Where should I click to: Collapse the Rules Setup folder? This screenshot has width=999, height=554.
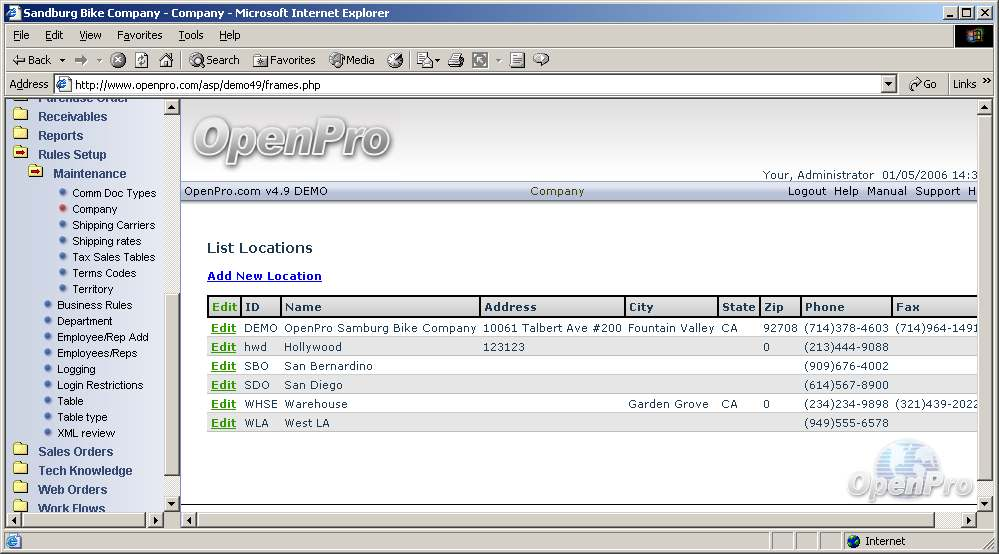click(x=20, y=154)
